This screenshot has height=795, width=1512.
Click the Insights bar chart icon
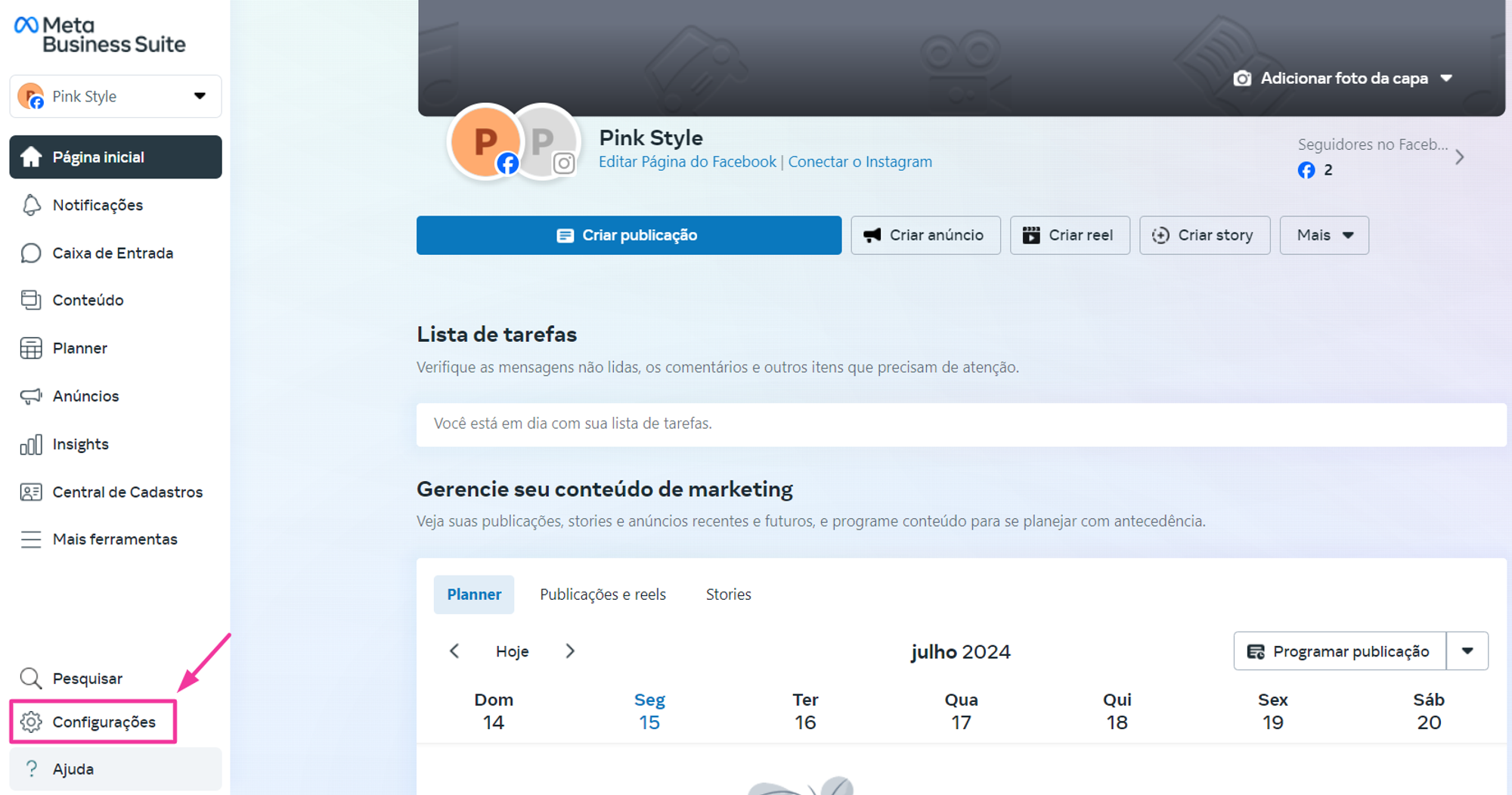[x=31, y=444]
